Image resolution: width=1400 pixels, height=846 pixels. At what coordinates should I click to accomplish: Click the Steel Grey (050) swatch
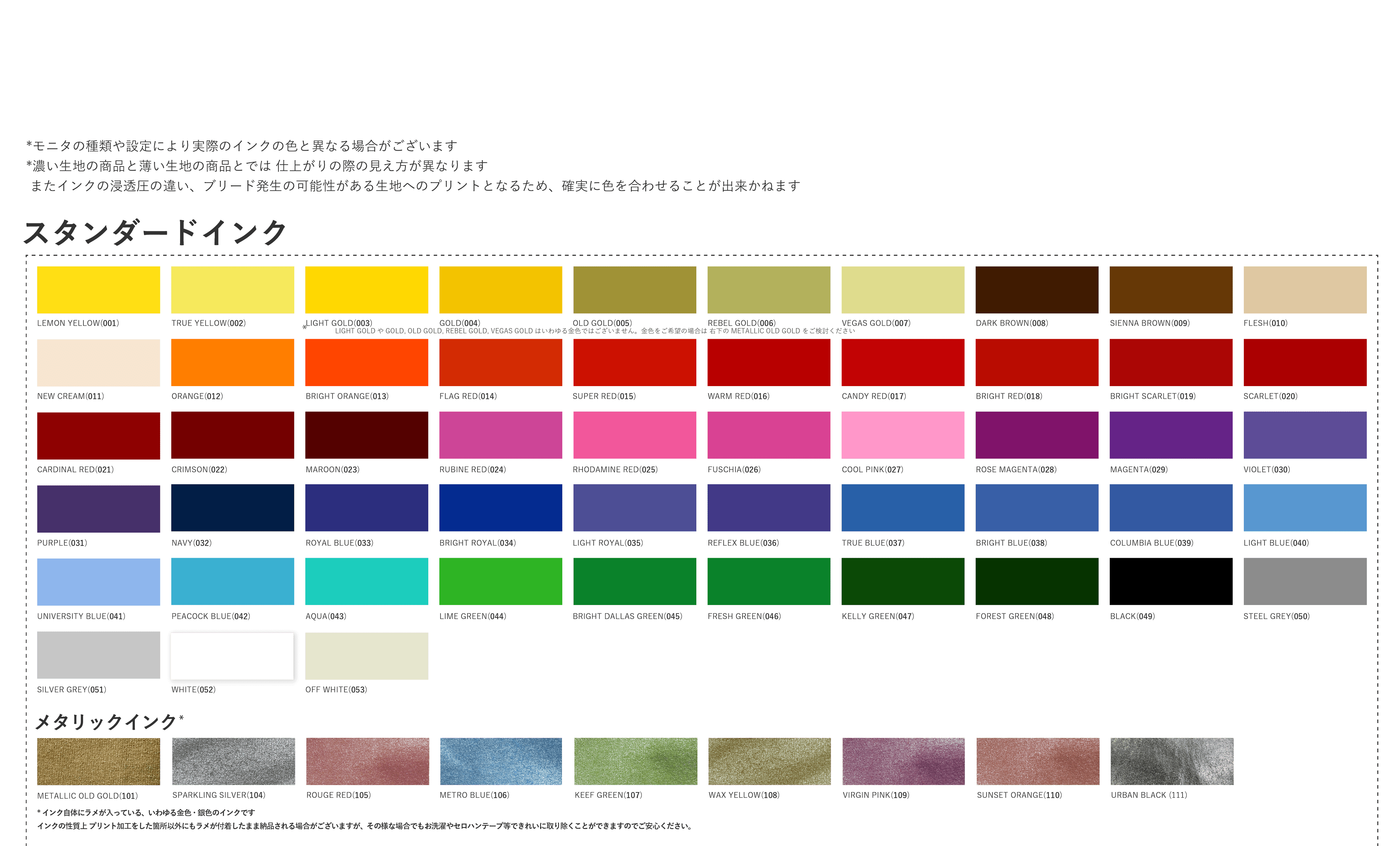1304,581
